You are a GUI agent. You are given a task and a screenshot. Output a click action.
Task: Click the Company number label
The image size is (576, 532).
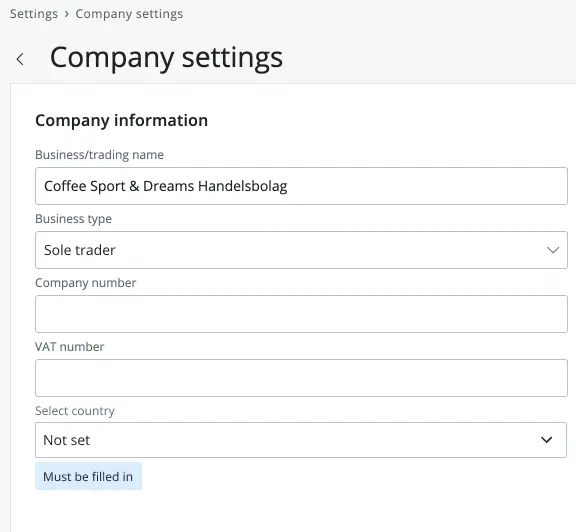(x=86, y=283)
